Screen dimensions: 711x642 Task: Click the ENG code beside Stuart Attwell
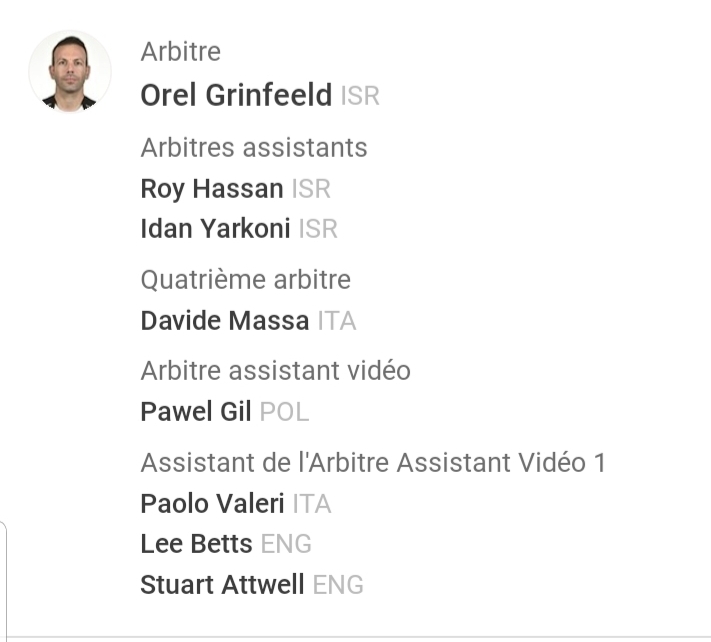click(338, 584)
